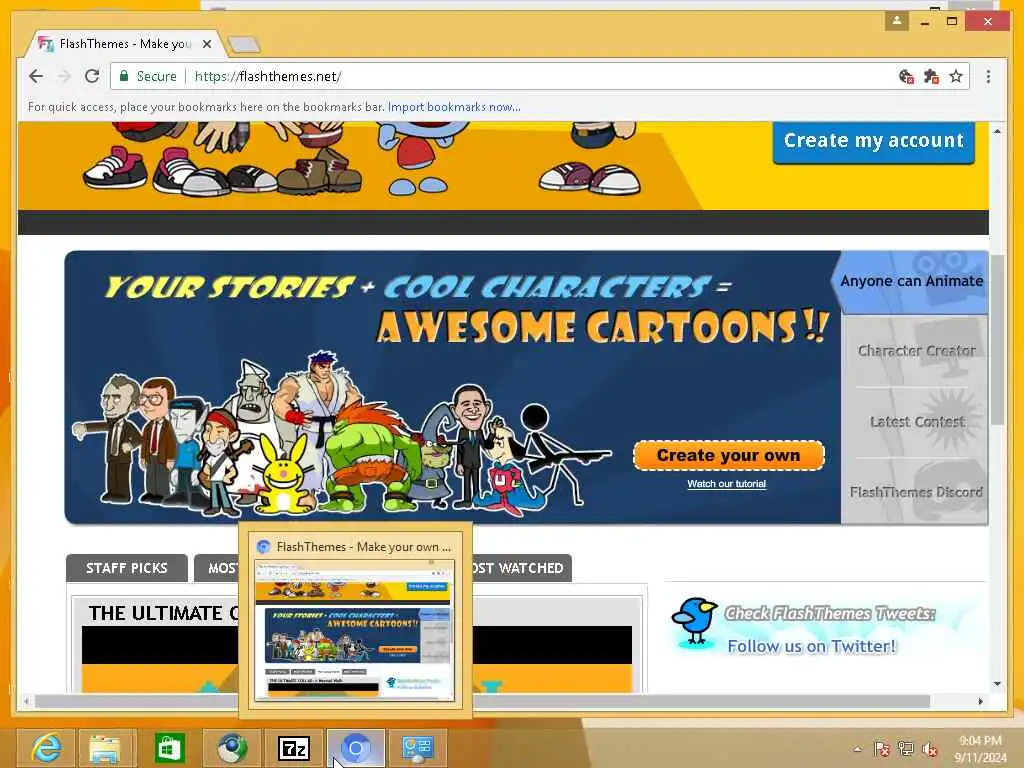Switch to the MOST WATCHED tab
1024x768 pixels.
pos(520,568)
